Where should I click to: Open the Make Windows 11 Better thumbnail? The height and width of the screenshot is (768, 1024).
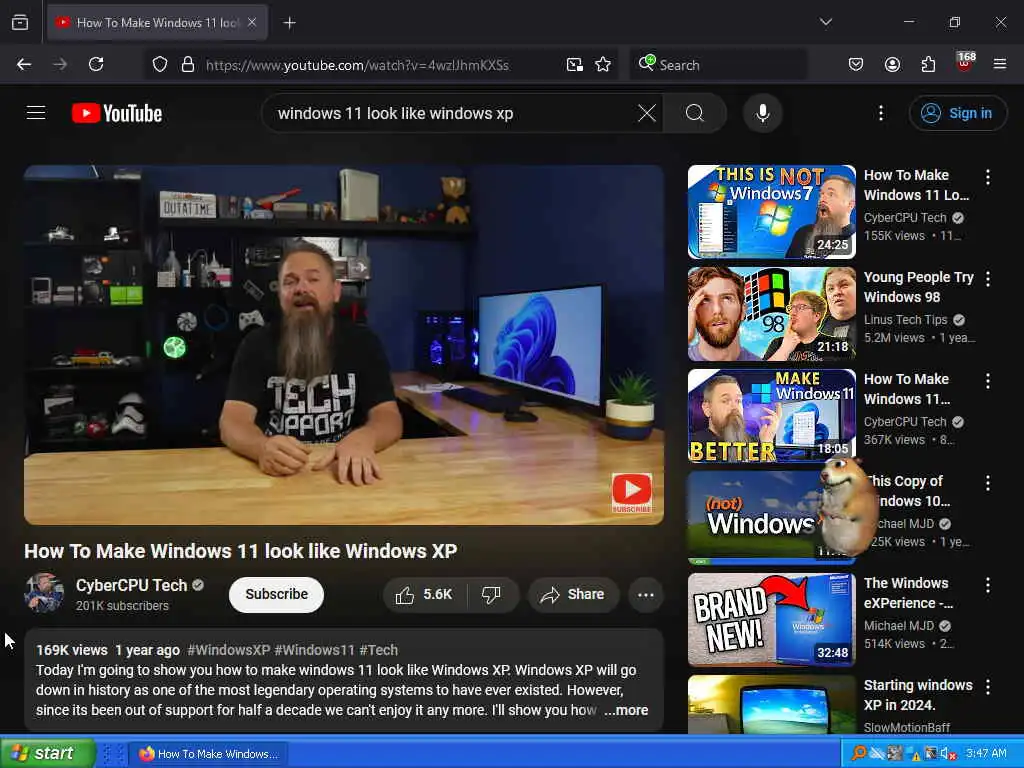[771, 416]
